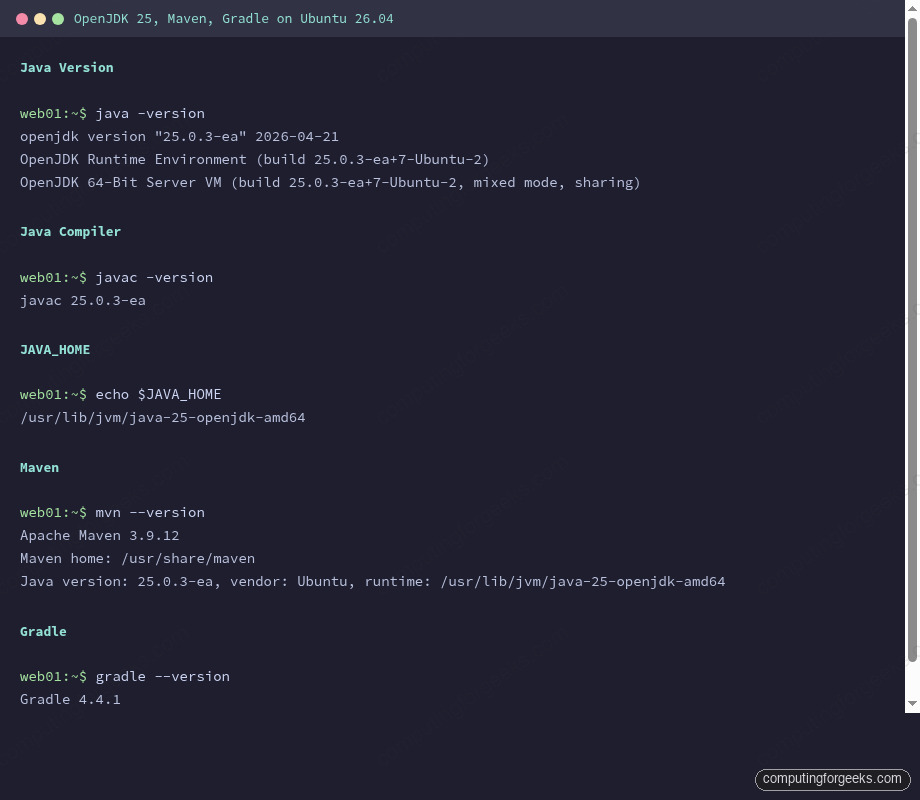Click the Gradle heading
Screen dimensions: 920x800
click(x=43, y=631)
